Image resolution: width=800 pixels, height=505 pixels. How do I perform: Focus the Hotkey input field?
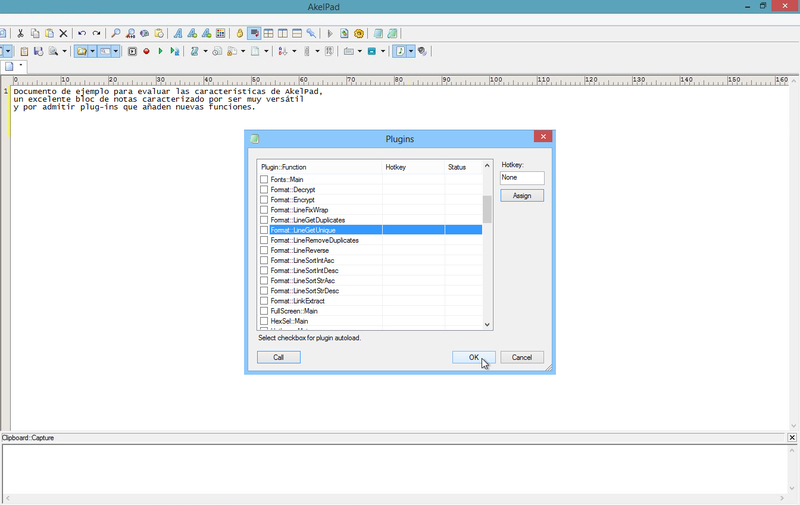[522, 178]
